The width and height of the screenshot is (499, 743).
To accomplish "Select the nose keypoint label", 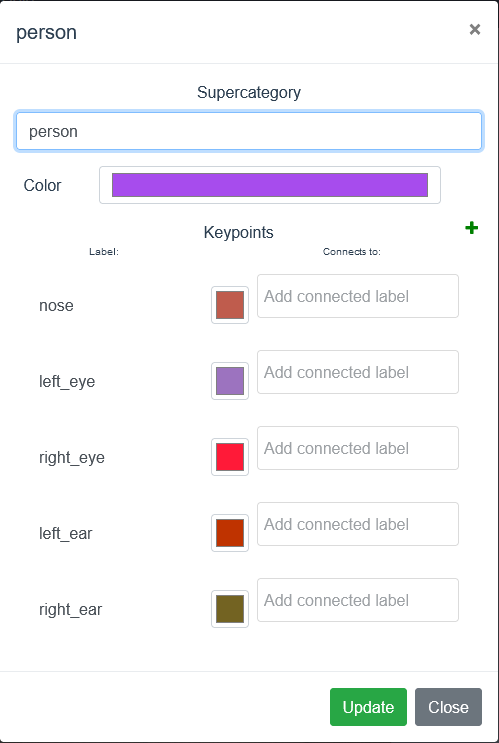I will coord(56,306).
